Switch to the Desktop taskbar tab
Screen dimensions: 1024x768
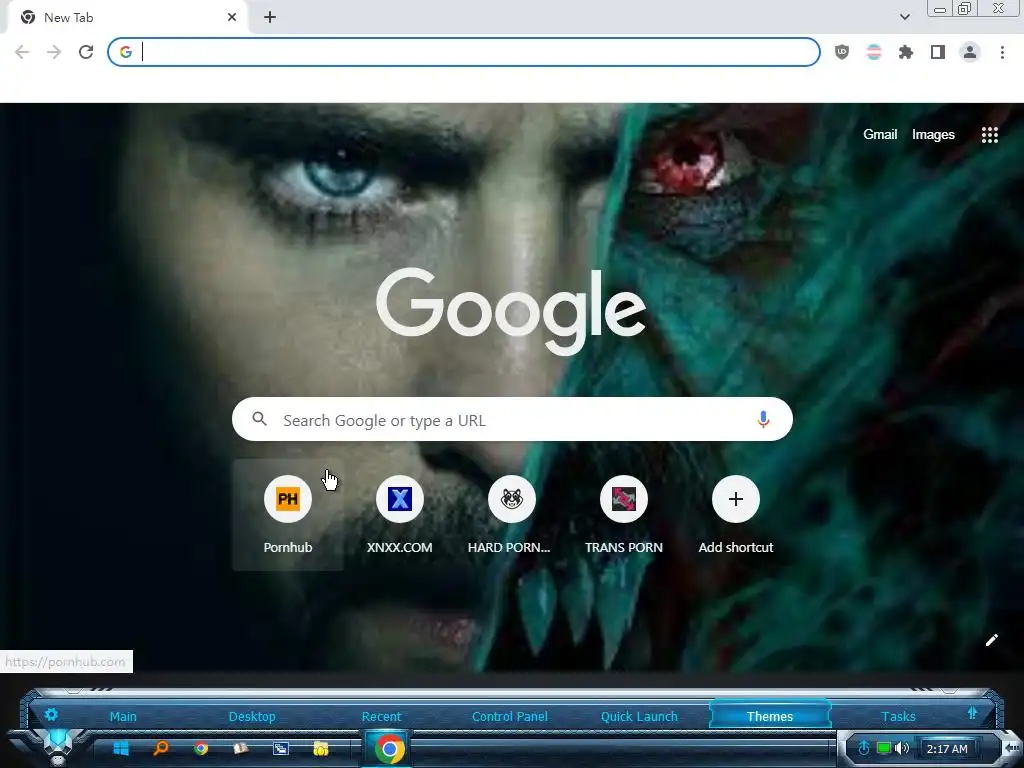252,716
